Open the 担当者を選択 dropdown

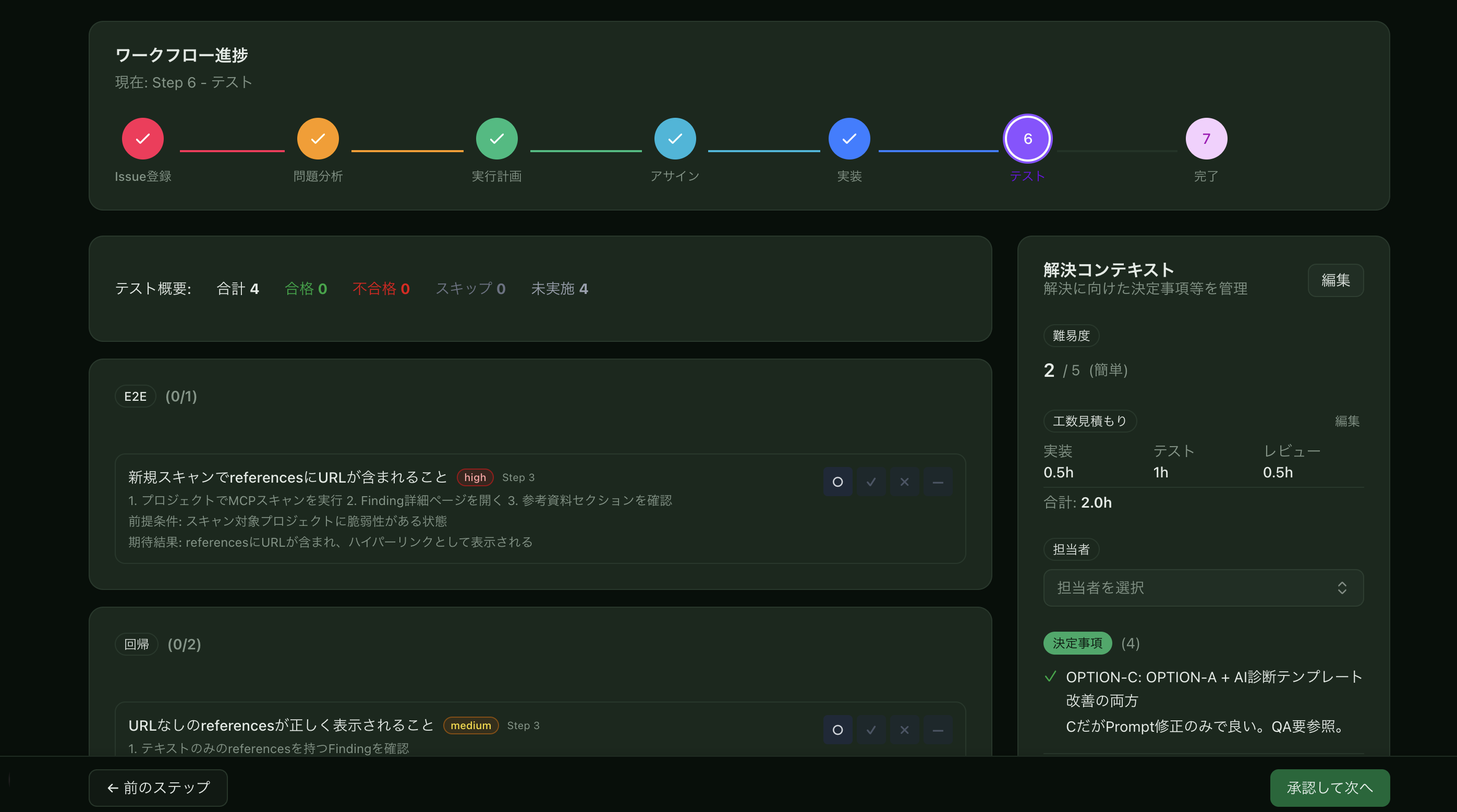point(1203,588)
